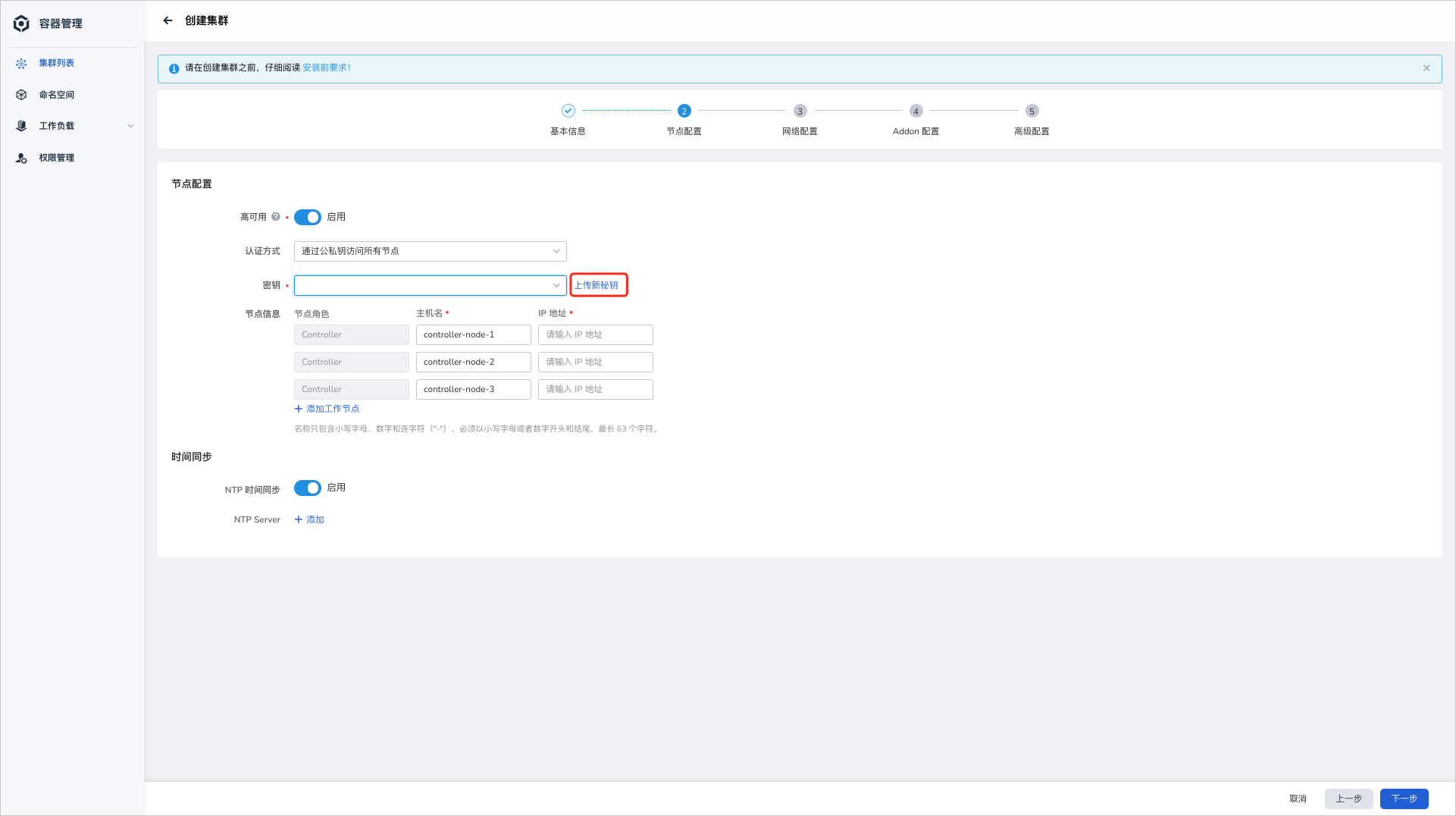Click the controller-node-1 hostname field
The image size is (1456, 816).
point(473,334)
